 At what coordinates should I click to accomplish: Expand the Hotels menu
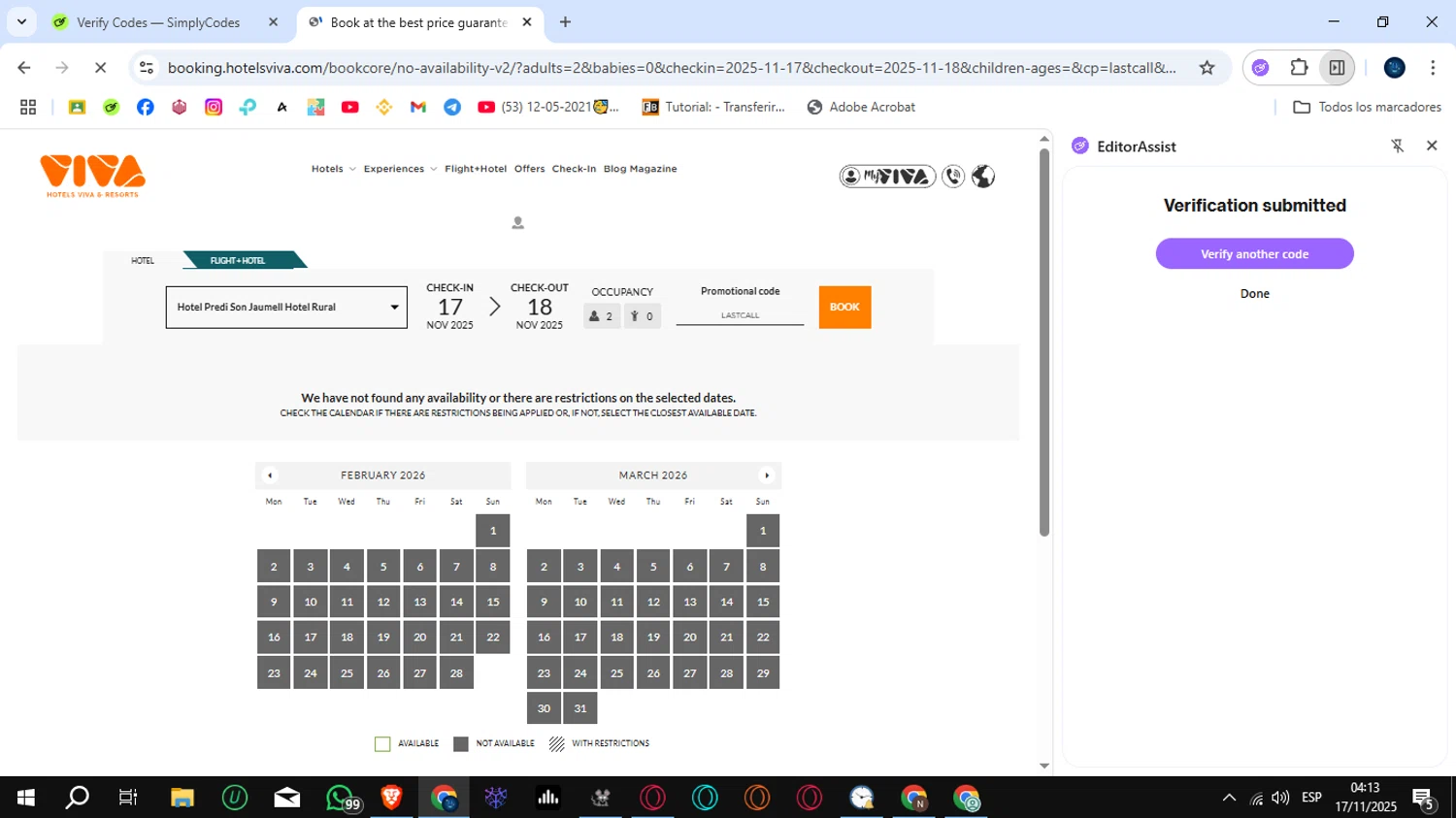333,169
